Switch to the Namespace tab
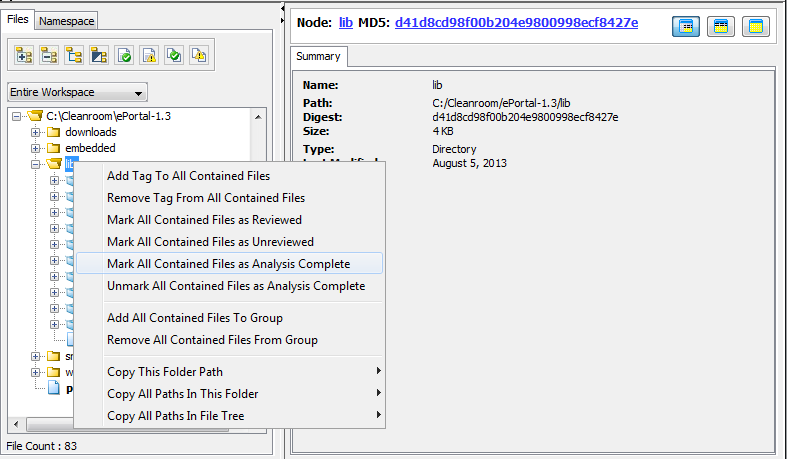Image resolution: width=787 pixels, height=459 pixels. pos(67,21)
